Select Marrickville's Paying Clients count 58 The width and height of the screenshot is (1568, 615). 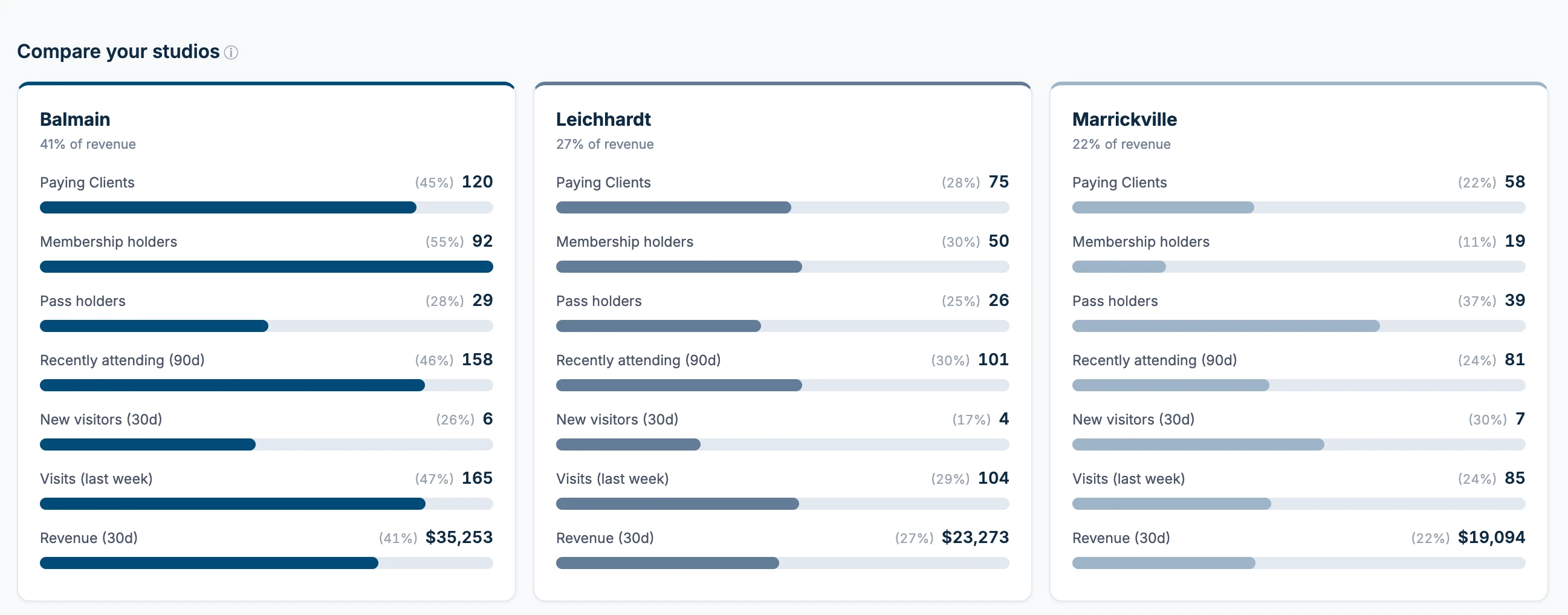1515,181
